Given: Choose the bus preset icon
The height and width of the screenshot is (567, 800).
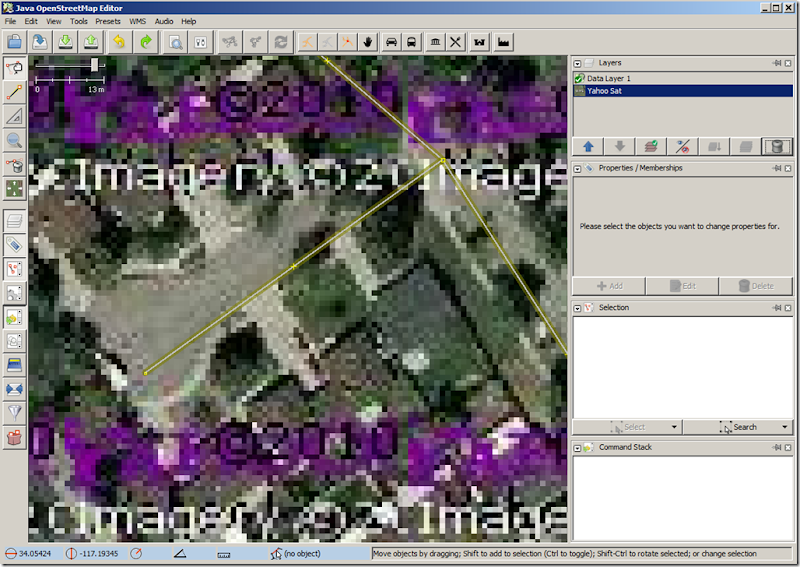Looking at the screenshot, I should (411, 42).
